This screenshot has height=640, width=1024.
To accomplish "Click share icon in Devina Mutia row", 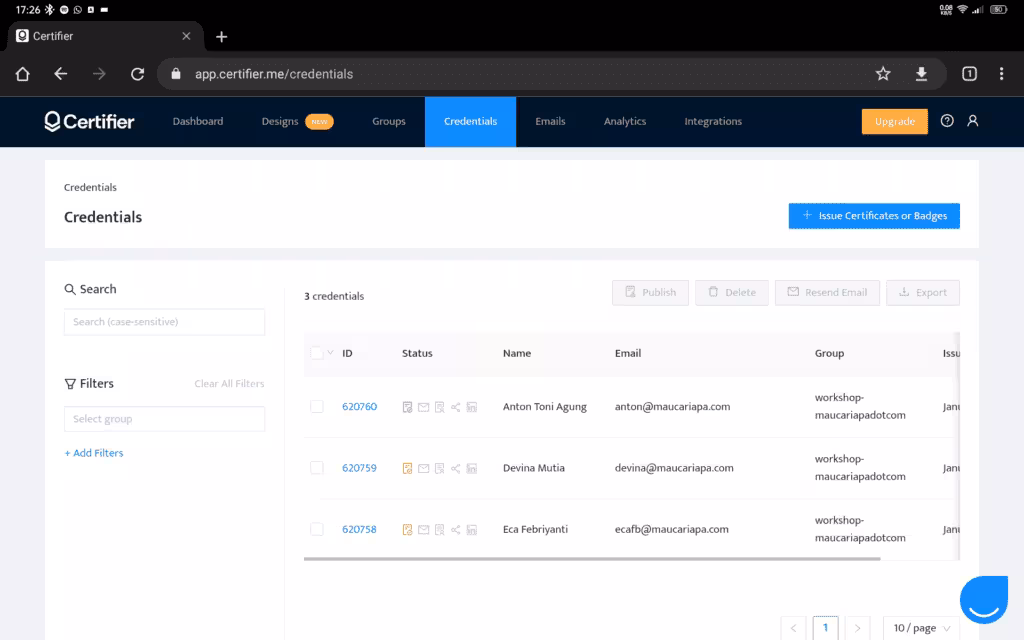I will [x=456, y=468].
